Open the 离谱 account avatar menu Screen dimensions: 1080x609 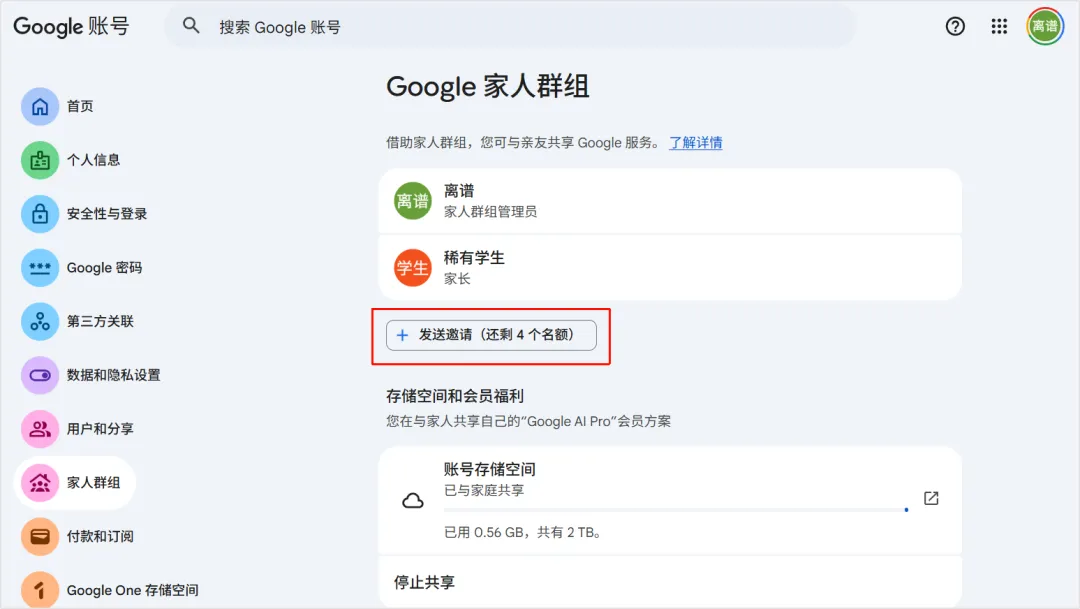[1045, 27]
